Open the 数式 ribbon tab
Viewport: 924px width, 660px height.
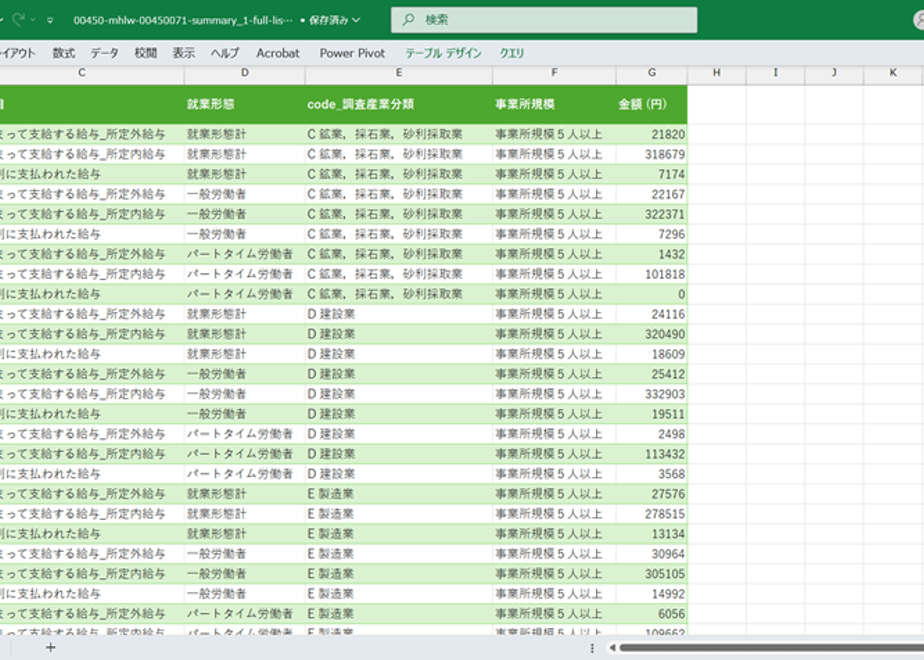pyautogui.click(x=64, y=53)
